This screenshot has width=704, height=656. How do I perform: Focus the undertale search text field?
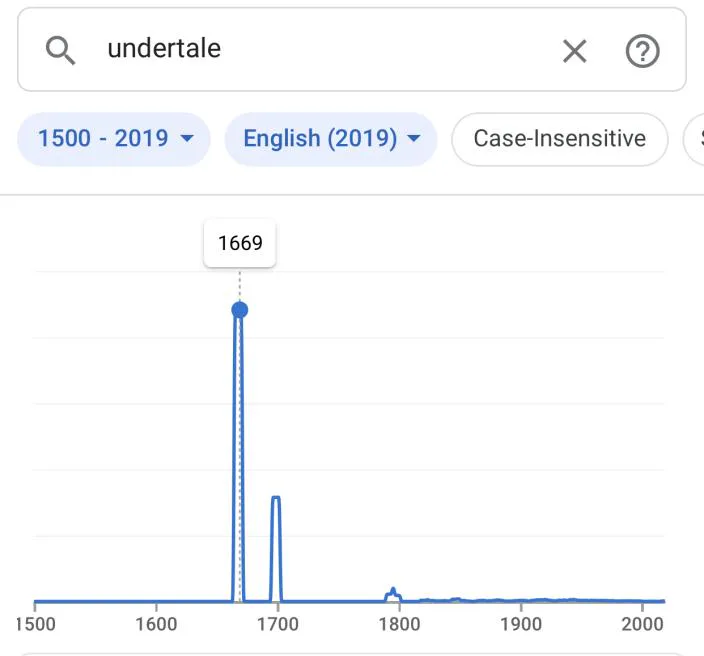point(320,50)
